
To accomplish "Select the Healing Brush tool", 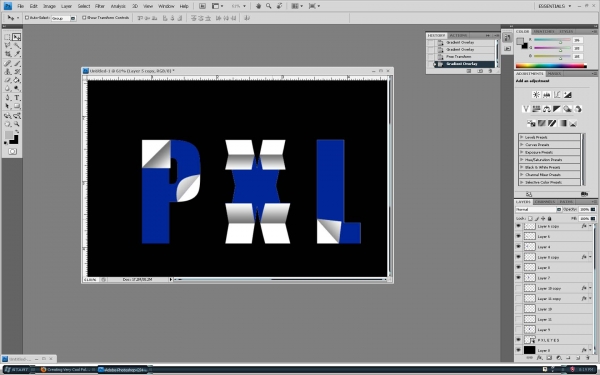I will pos(7,64).
